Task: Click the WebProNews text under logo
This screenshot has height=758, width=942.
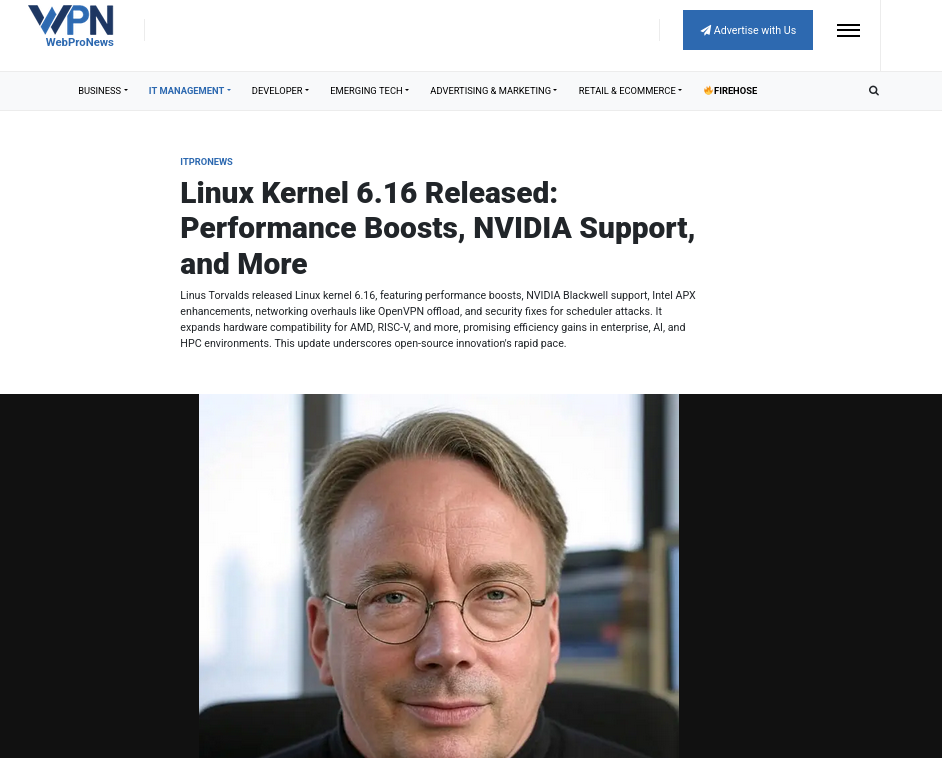Action: (79, 42)
